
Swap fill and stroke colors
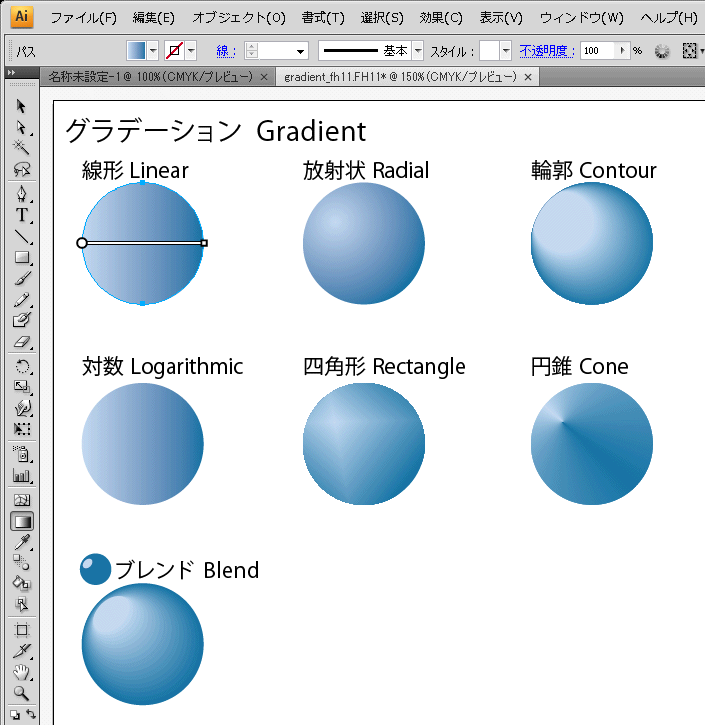pyautogui.click(x=31, y=714)
